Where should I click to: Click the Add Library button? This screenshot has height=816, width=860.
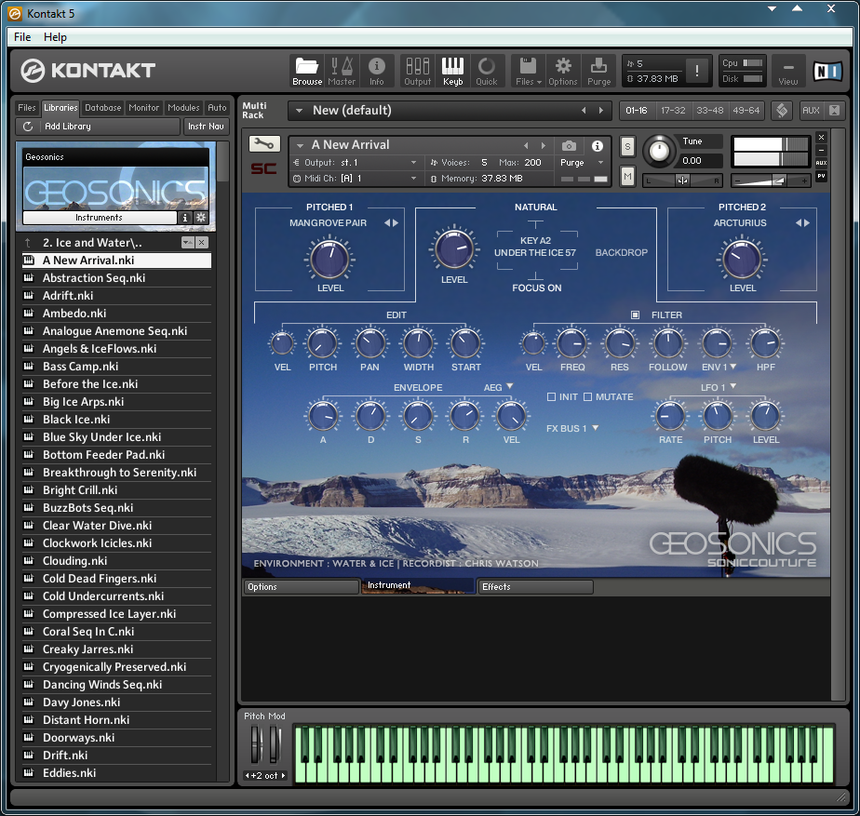[110, 126]
